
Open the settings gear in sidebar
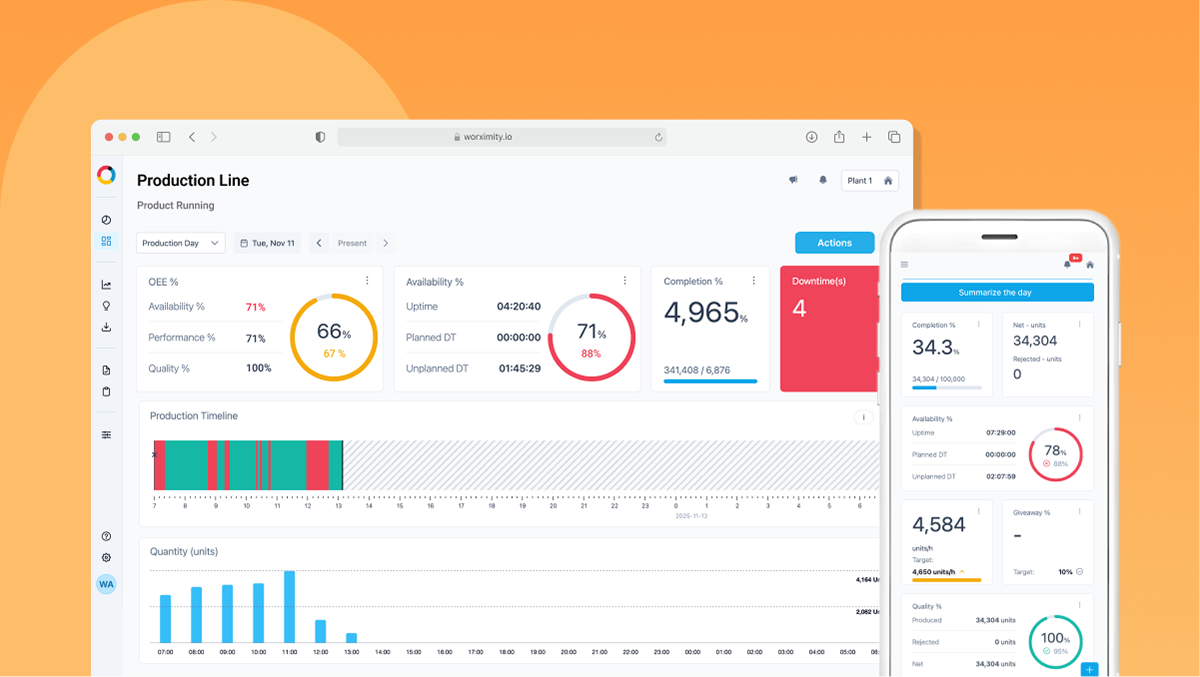coord(106,558)
